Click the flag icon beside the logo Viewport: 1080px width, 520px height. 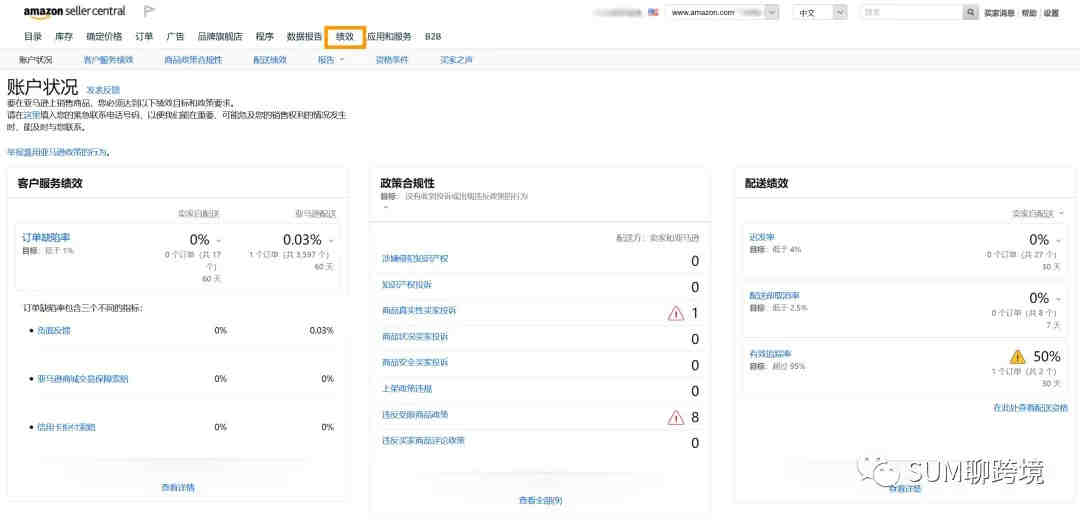coord(149,12)
